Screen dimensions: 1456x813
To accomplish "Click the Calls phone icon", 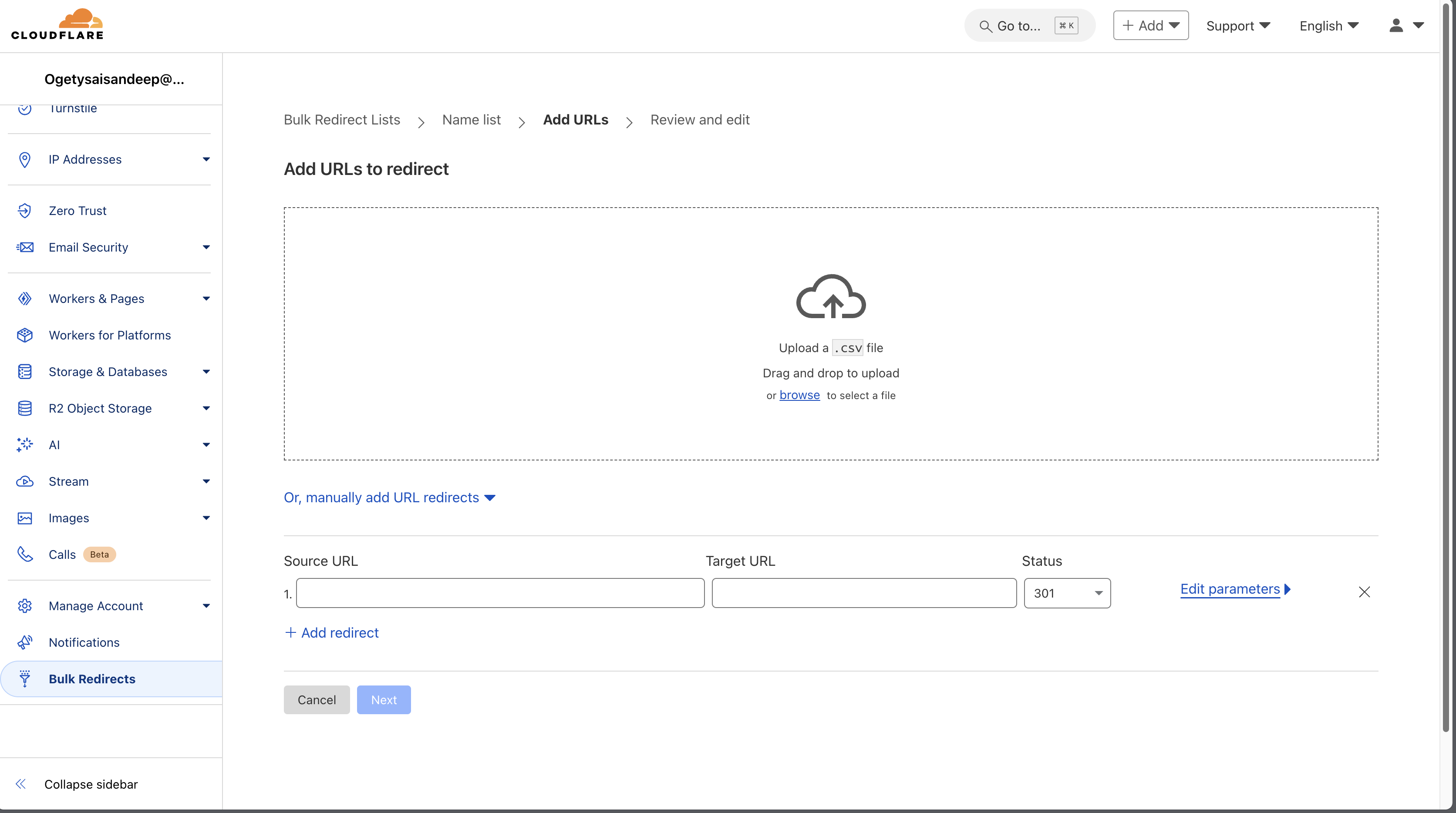I will (24, 554).
